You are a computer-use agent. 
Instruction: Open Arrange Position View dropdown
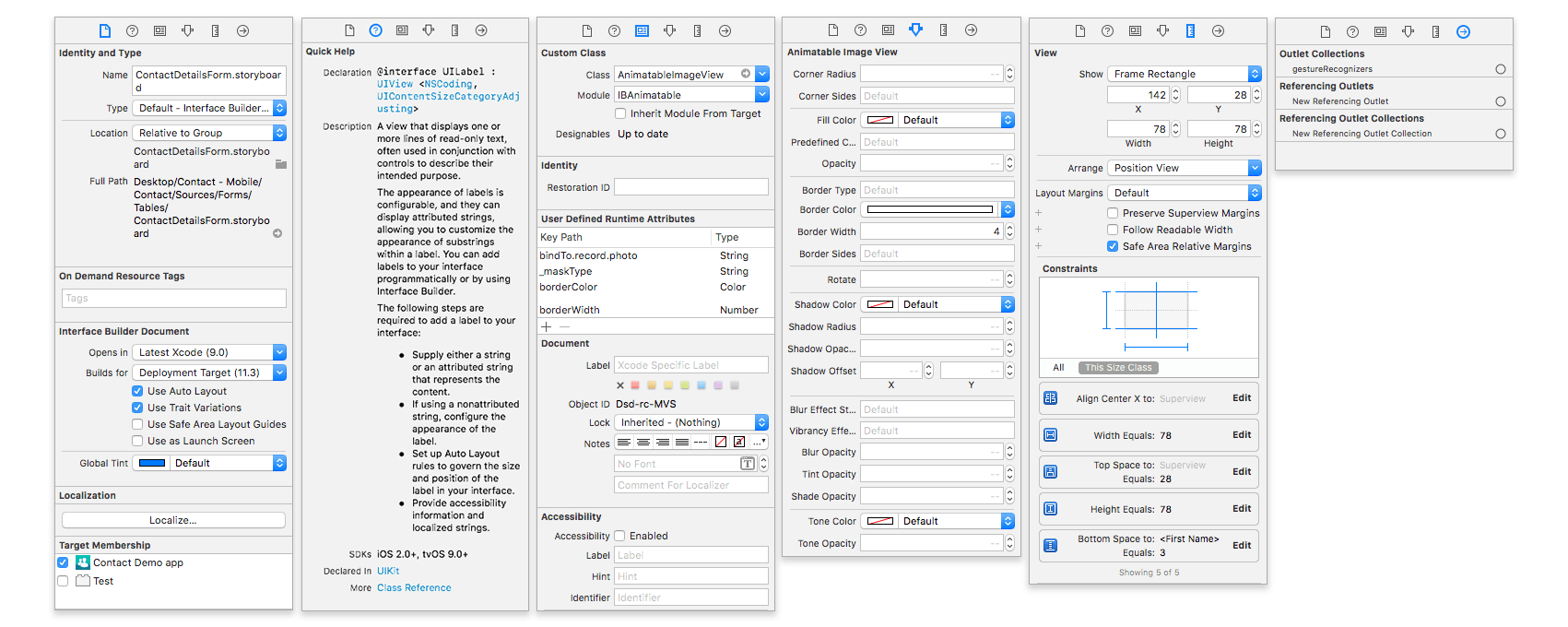[1185, 168]
